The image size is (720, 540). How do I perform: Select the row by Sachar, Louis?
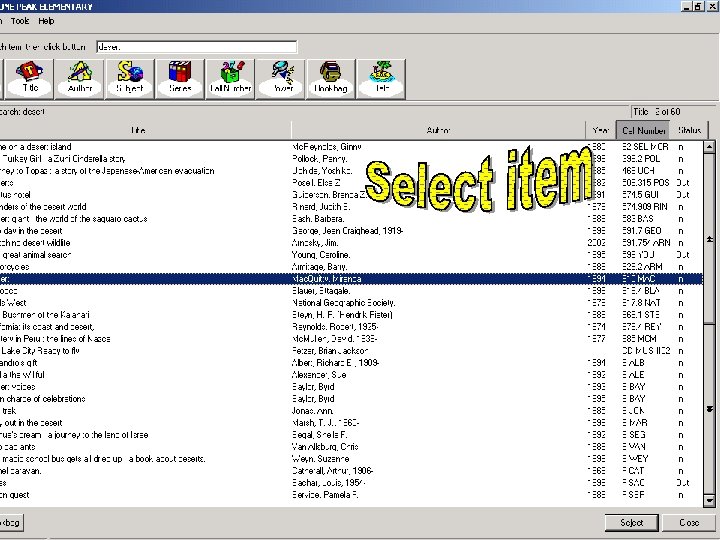351,483
